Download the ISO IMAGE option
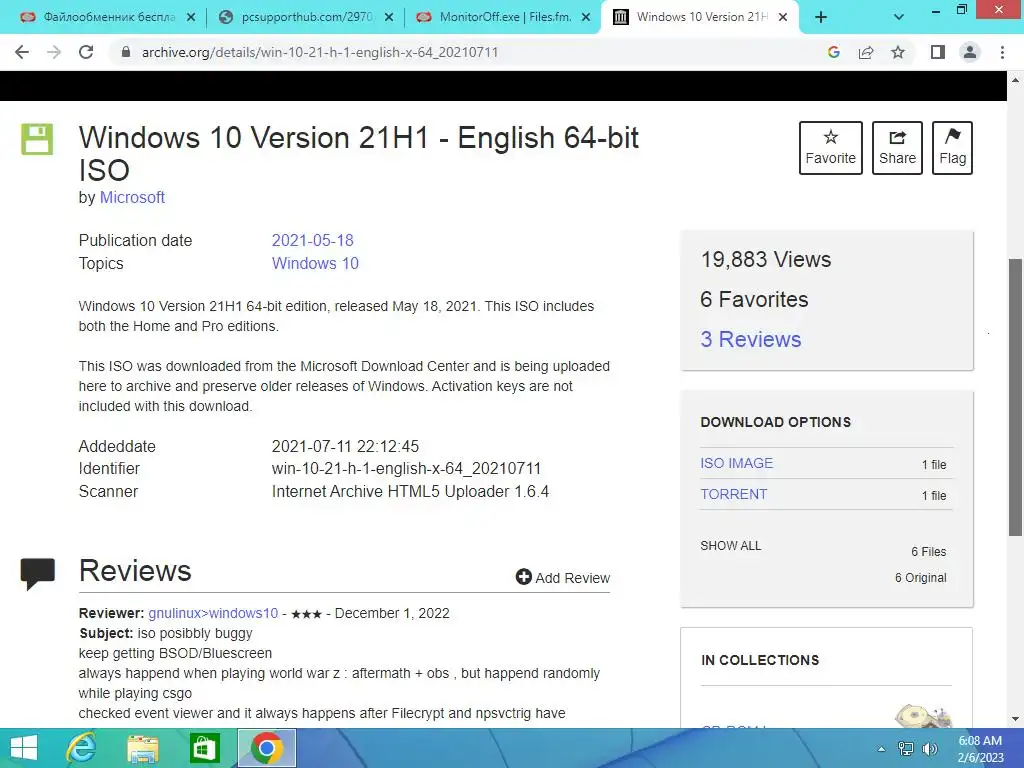The image size is (1024, 768). coord(737,463)
